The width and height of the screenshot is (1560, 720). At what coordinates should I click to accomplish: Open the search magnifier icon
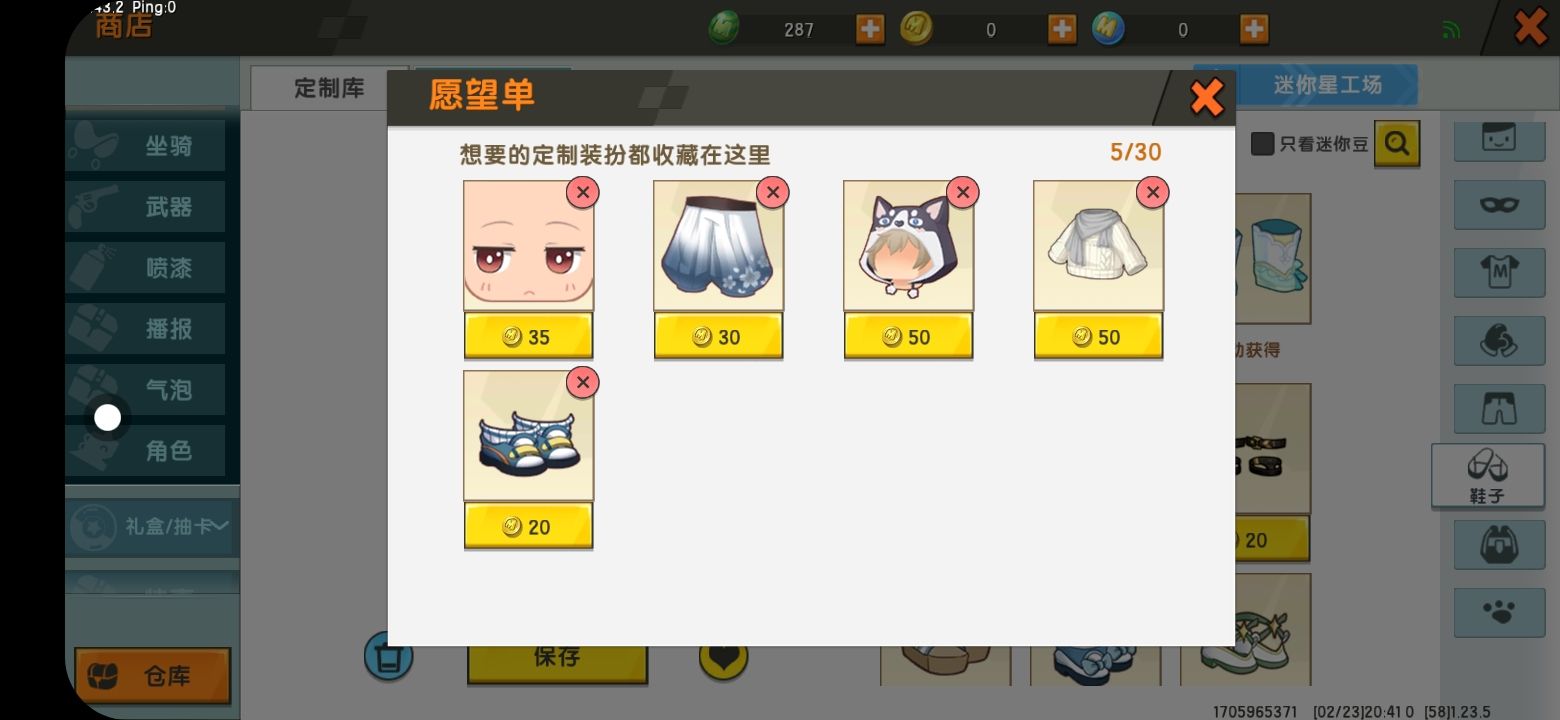pyautogui.click(x=1397, y=144)
